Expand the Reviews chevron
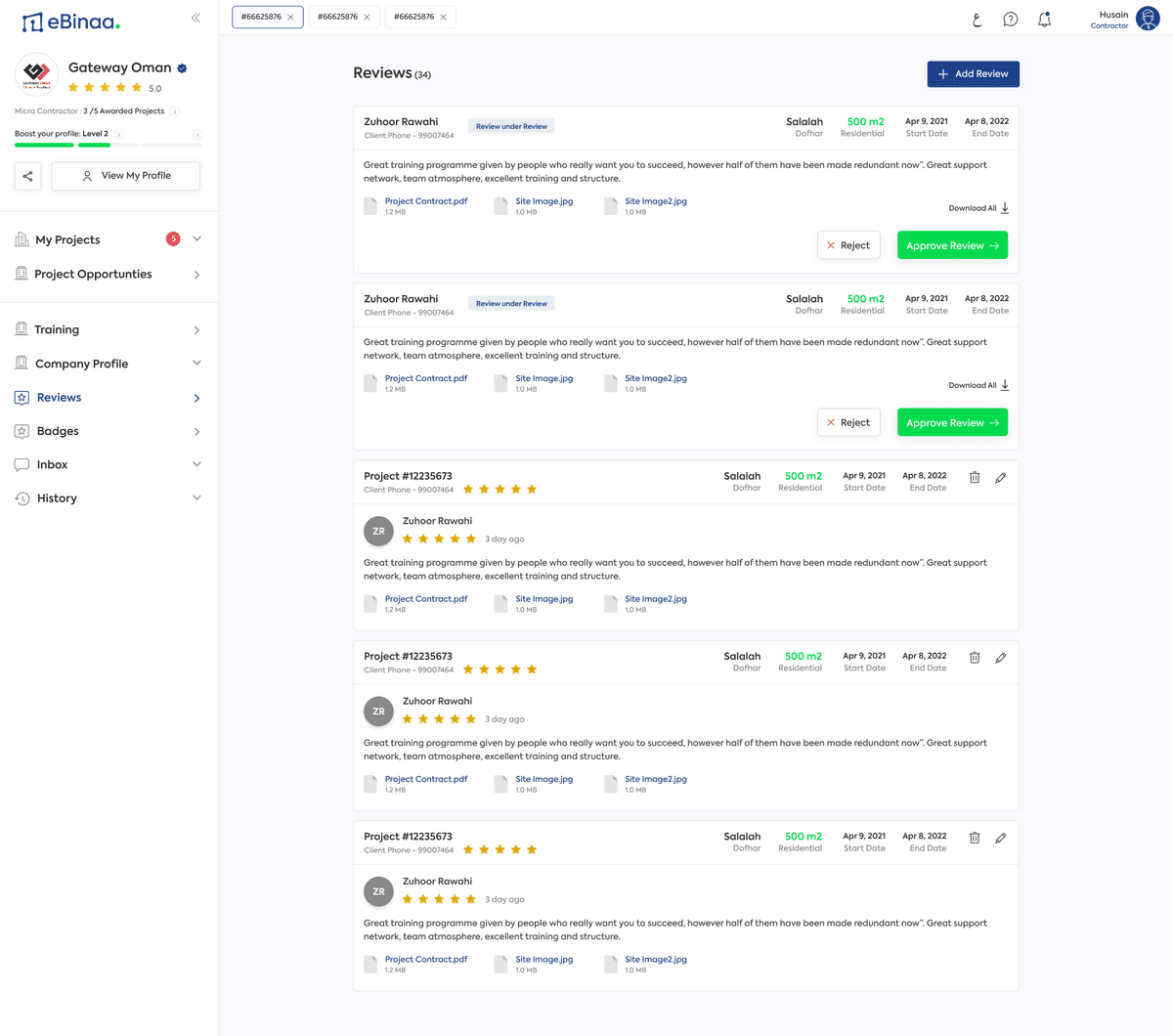Screen dimensions: 1173x1036 [x=196, y=398]
